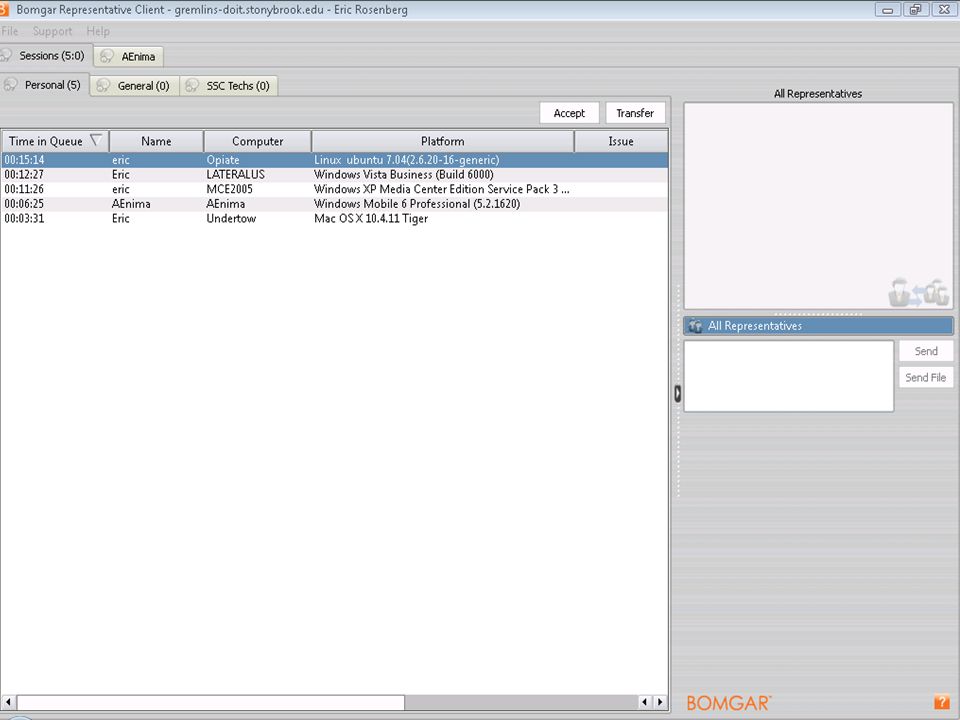Sort by the Computer column header
The height and width of the screenshot is (720, 960).
coord(258,141)
